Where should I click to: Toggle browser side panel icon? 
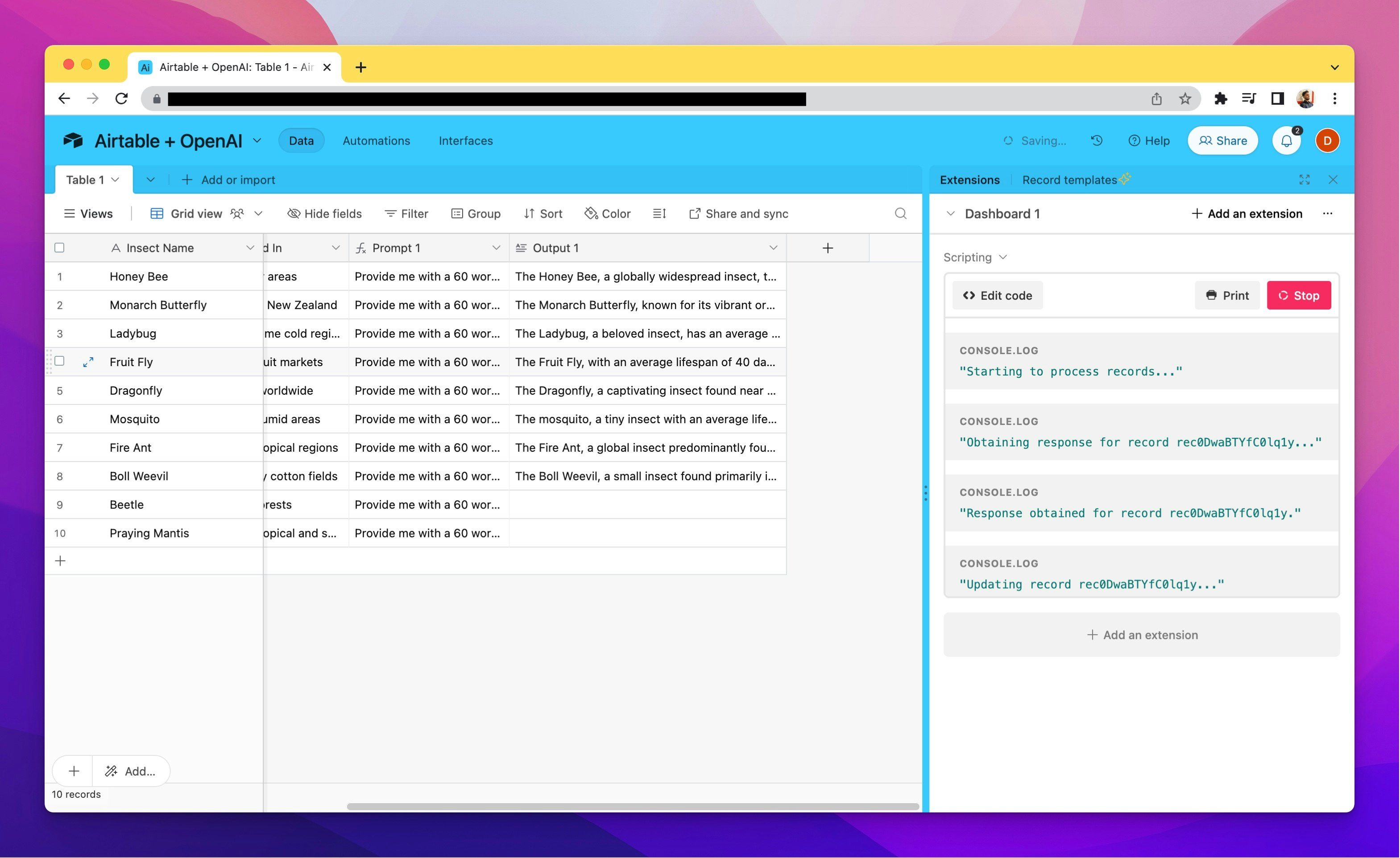(x=1277, y=99)
